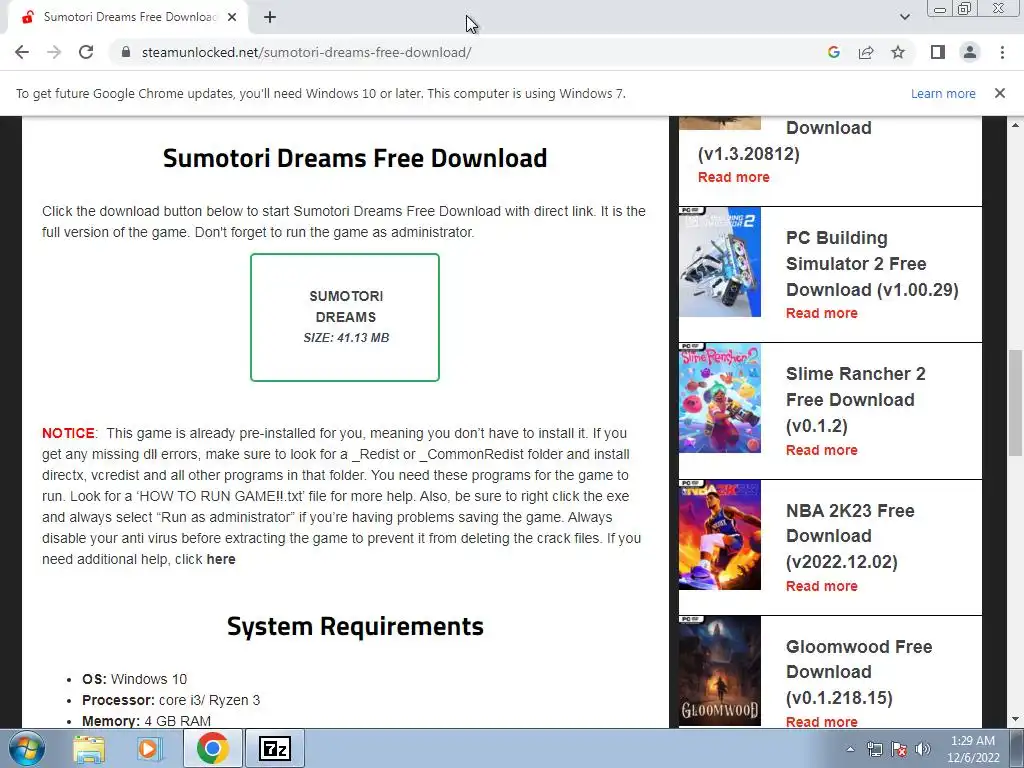Image resolution: width=1024 pixels, height=768 pixels.
Task: Open Action Center flag icon
Action: (899, 749)
